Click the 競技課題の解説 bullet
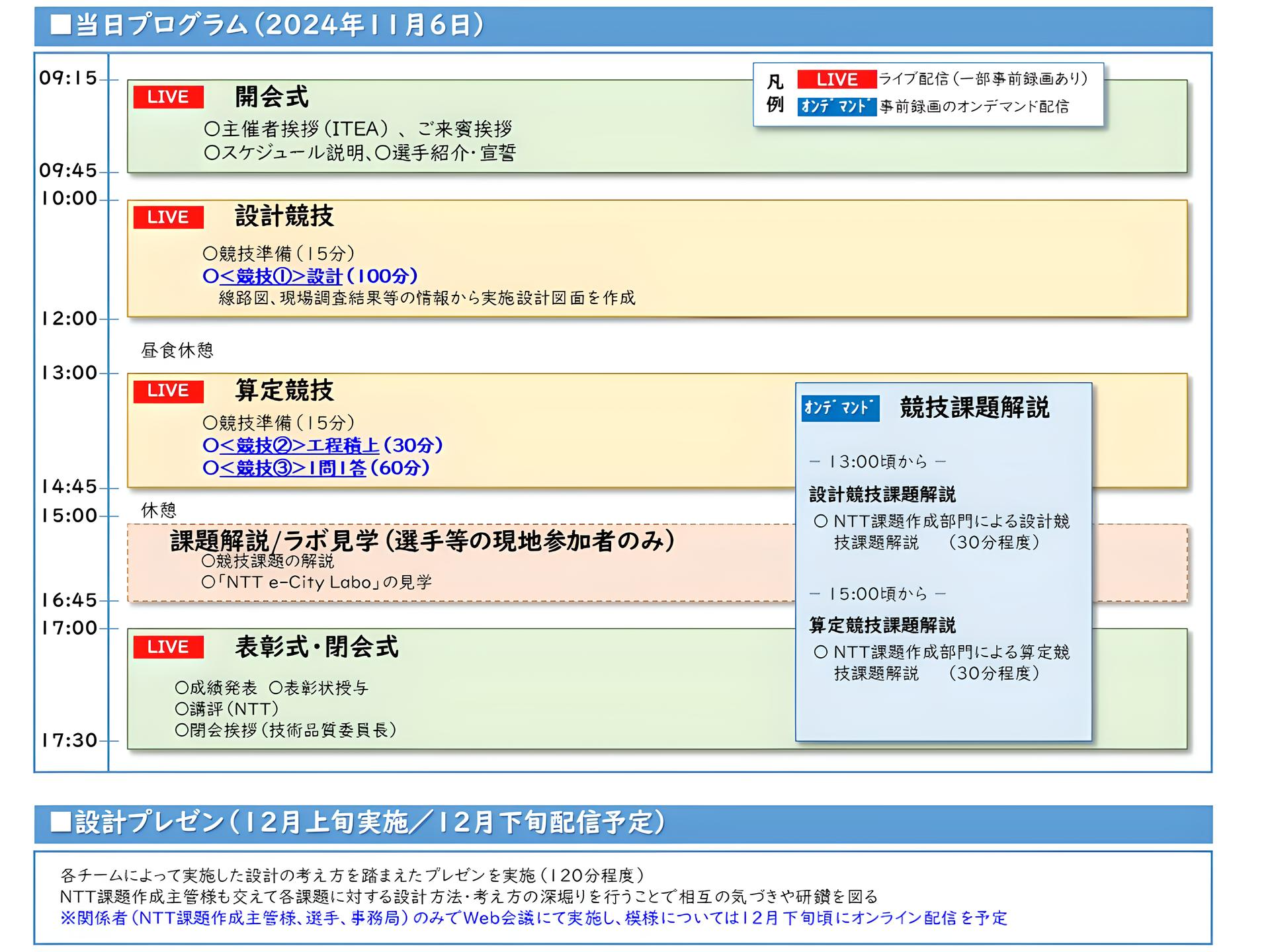Viewport: 1270px width, 952px height. click(x=268, y=562)
